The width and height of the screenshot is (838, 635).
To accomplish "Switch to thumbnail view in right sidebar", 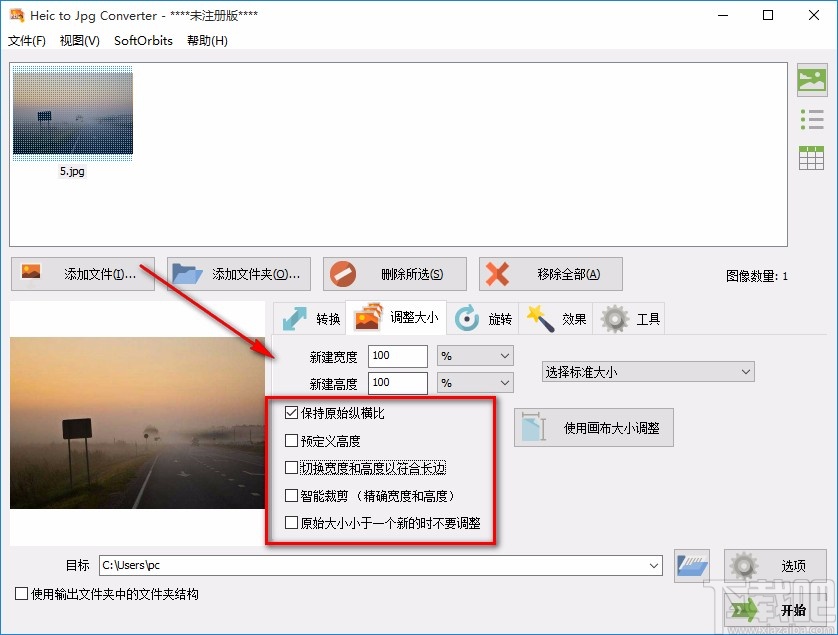I will (812, 81).
